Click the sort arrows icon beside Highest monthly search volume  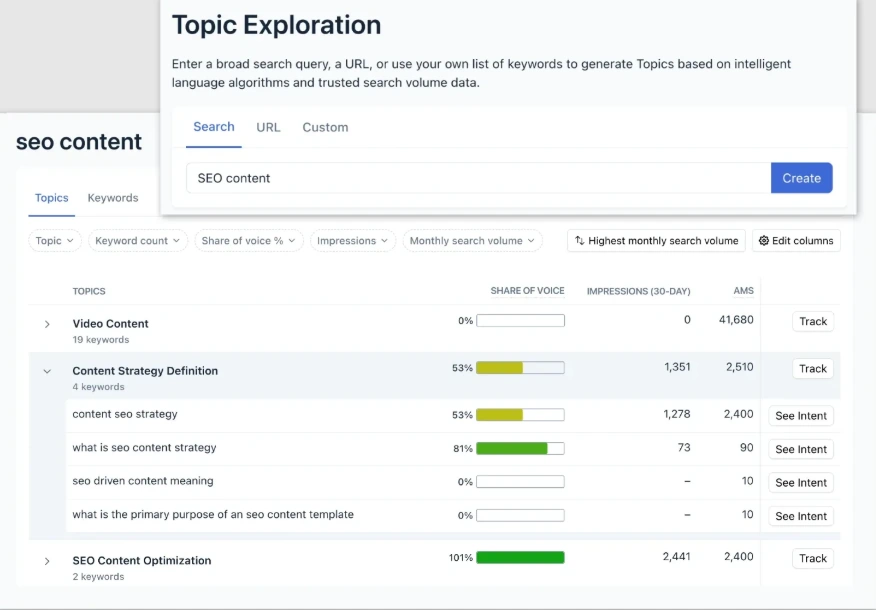[580, 241]
